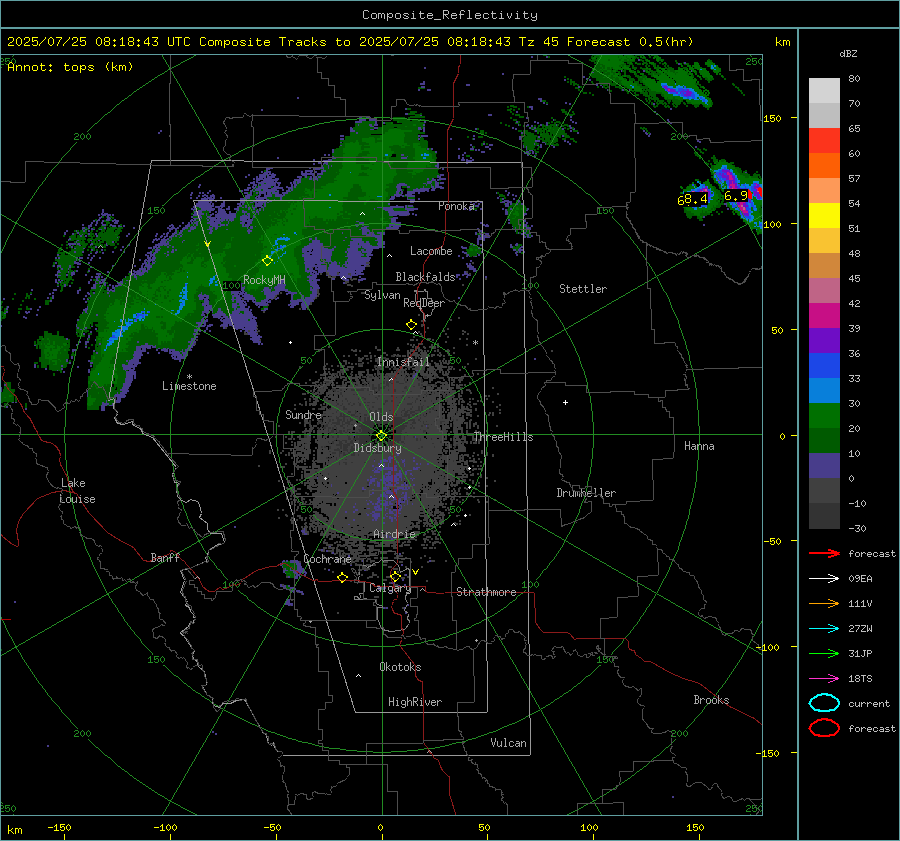Screen dimensions: 900x841
Task: Click the dBZ legend heading
Action: [848, 54]
